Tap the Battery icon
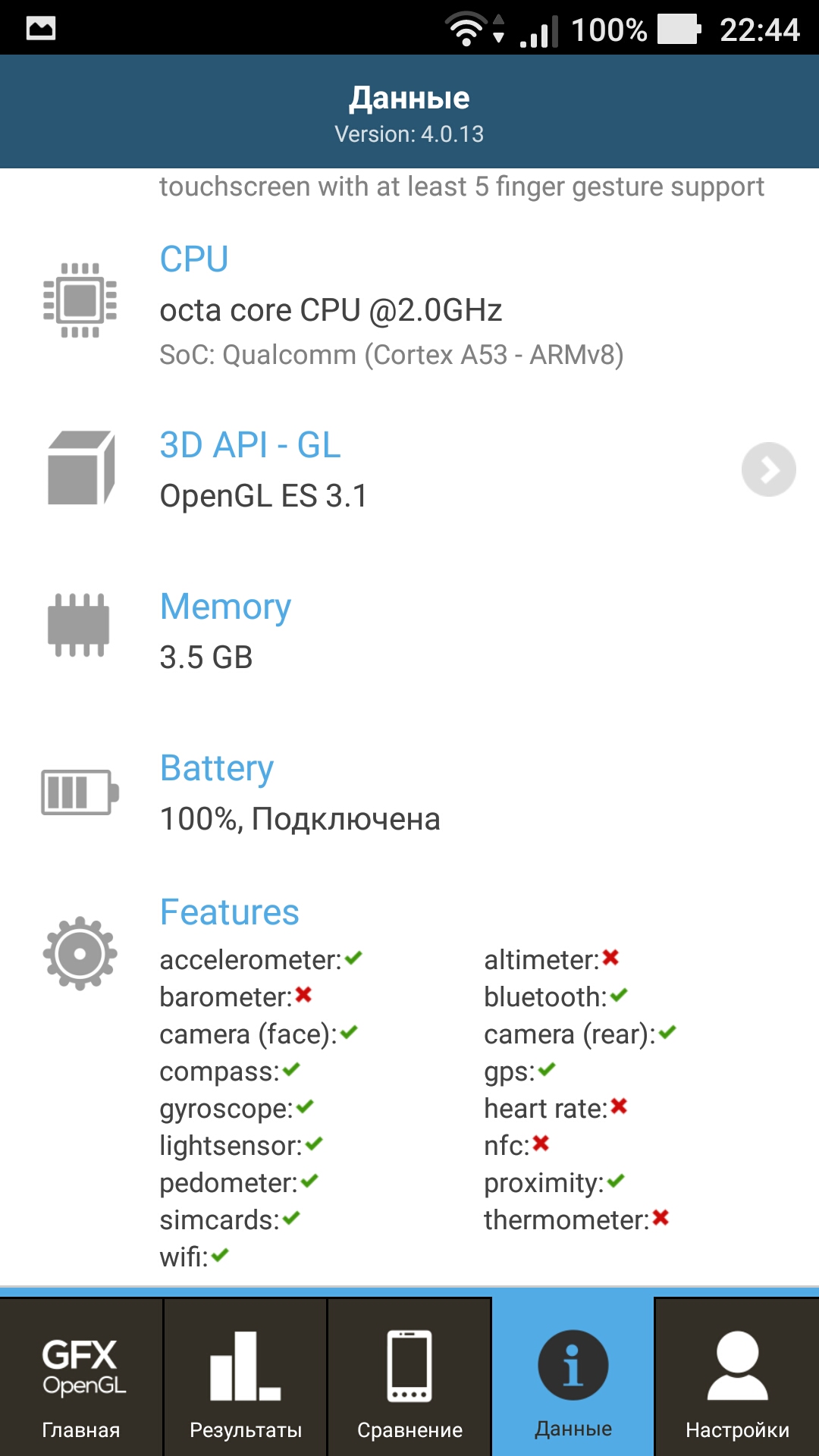The image size is (819, 1456). (80, 792)
